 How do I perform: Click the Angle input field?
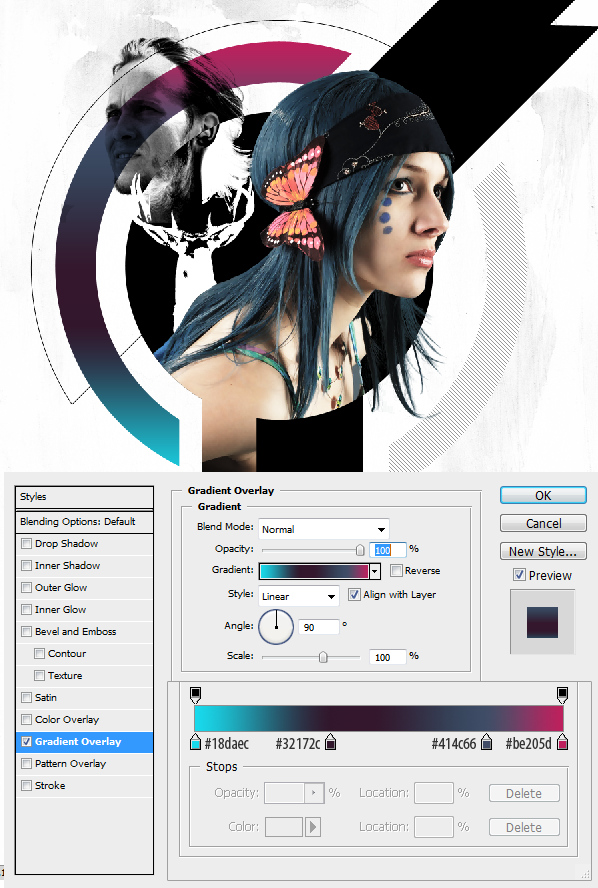pyautogui.click(x=319, y=627)
